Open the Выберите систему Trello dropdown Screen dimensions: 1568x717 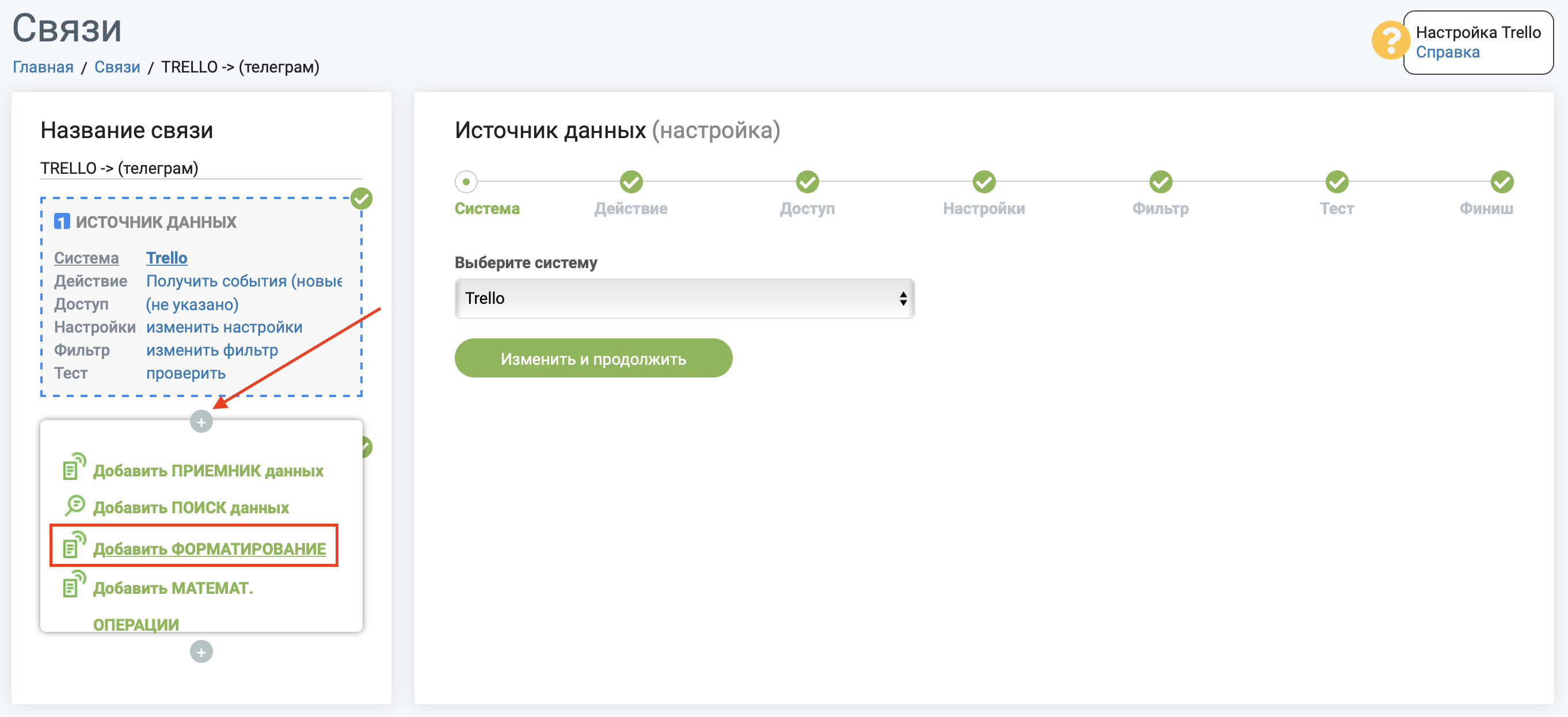[x=685, y=298]
